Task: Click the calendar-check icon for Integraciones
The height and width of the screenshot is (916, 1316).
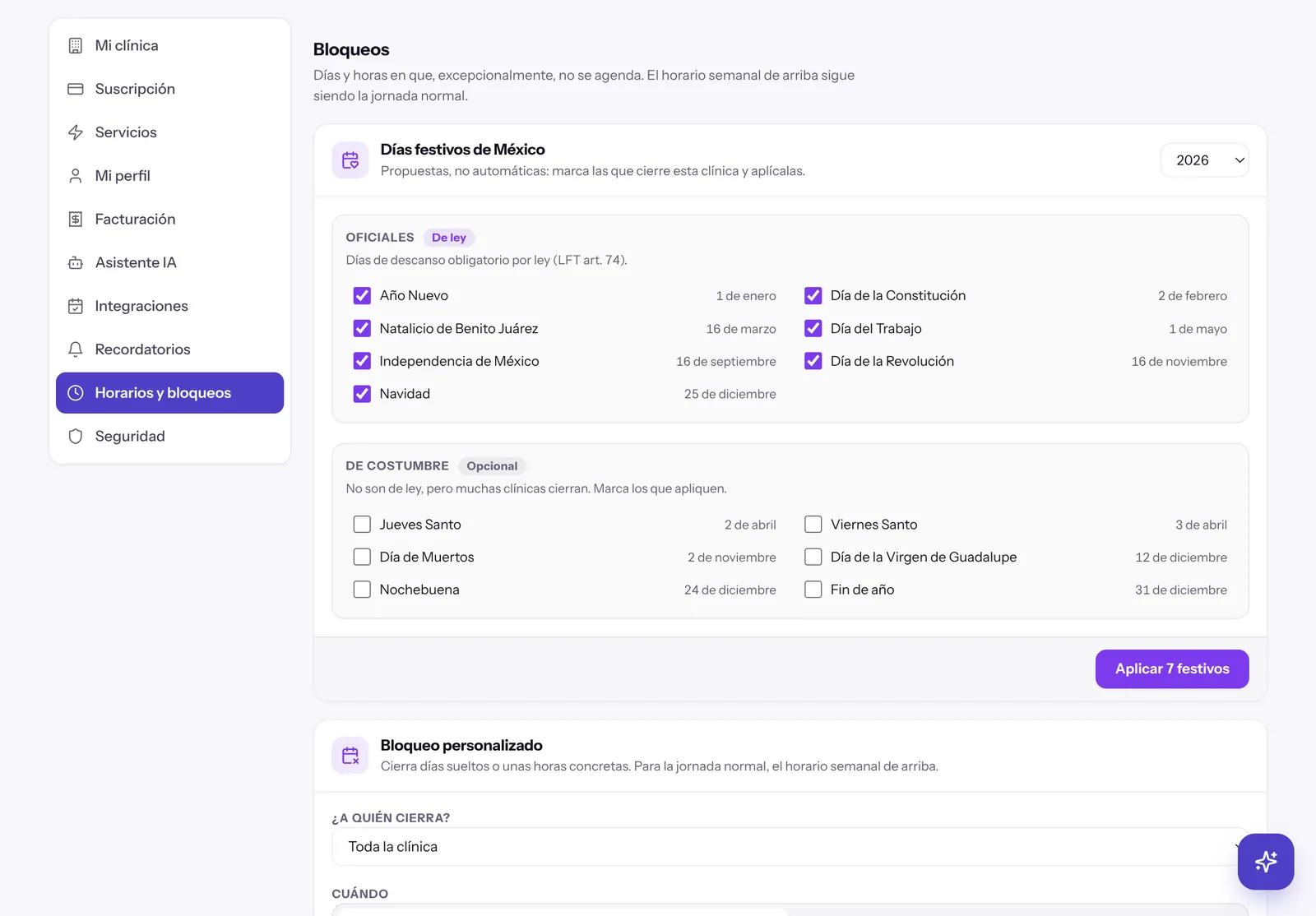Action: (76, 306)
